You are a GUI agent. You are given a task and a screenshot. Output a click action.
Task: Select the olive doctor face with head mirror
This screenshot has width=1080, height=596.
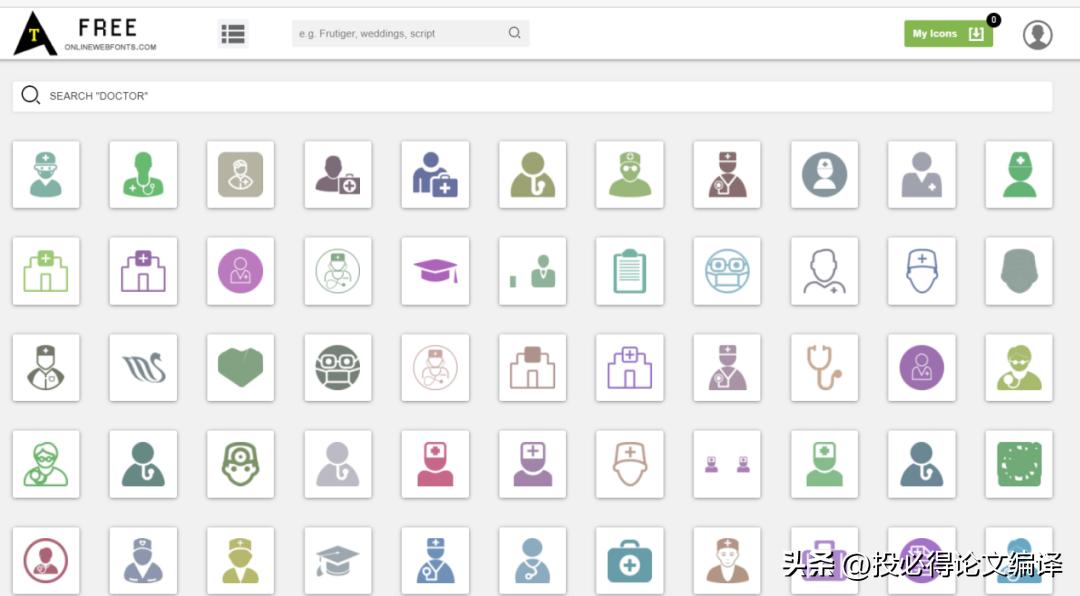(240, 464)
